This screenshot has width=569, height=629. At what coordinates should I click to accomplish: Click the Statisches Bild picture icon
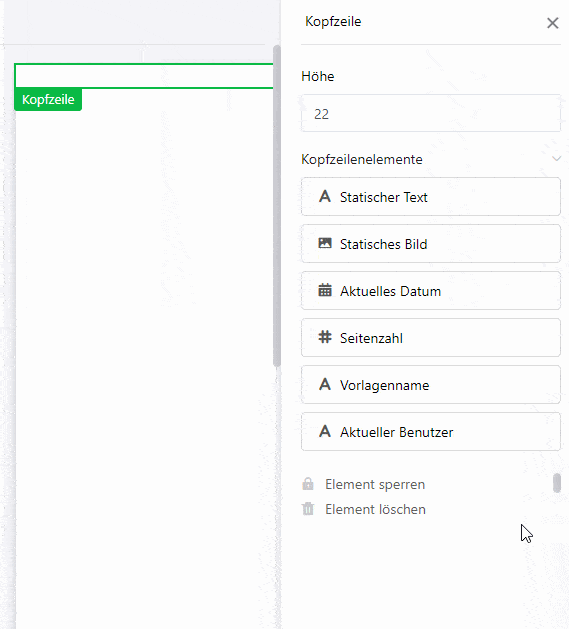325,243
